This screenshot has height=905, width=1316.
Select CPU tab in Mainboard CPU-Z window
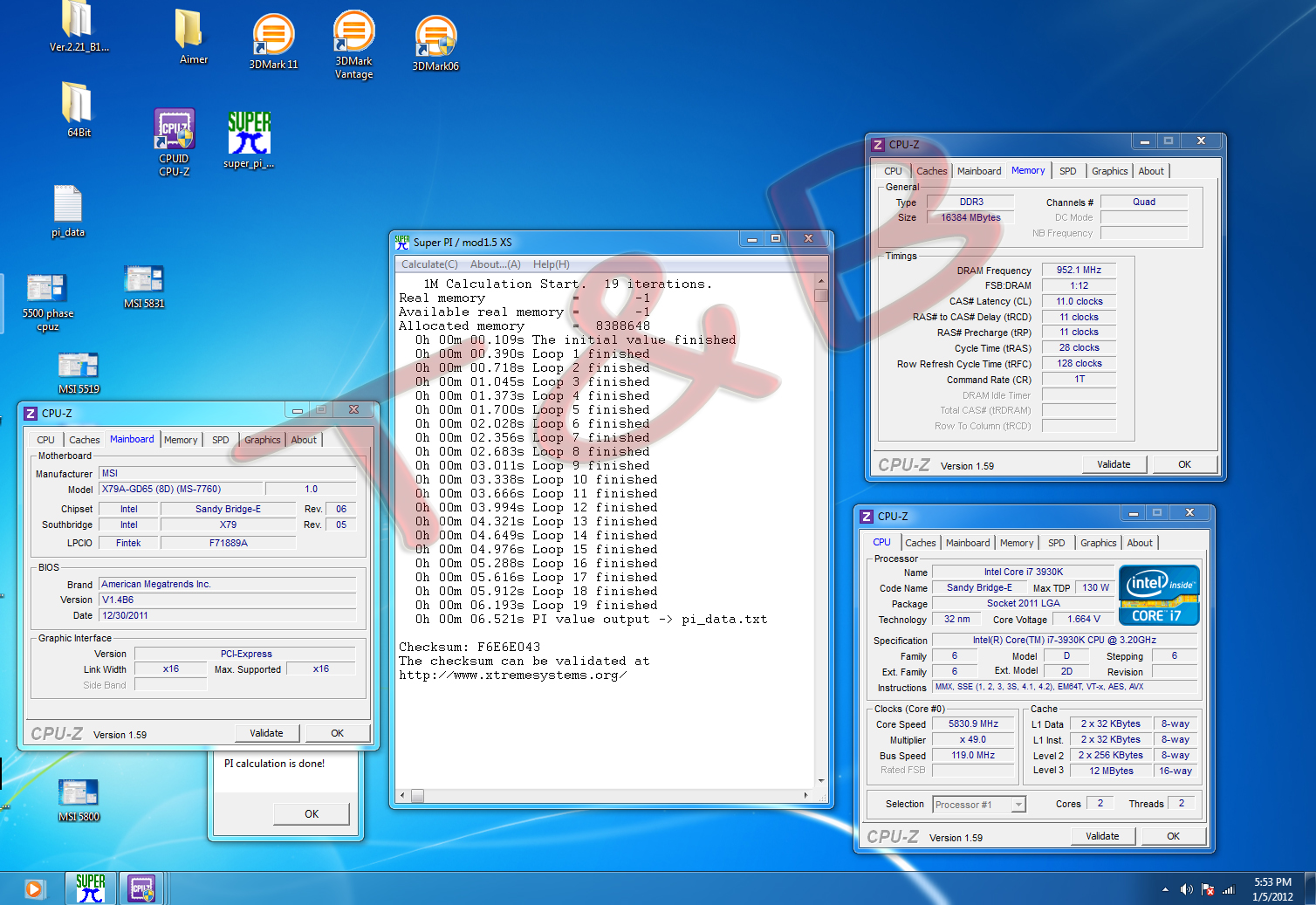45,440
